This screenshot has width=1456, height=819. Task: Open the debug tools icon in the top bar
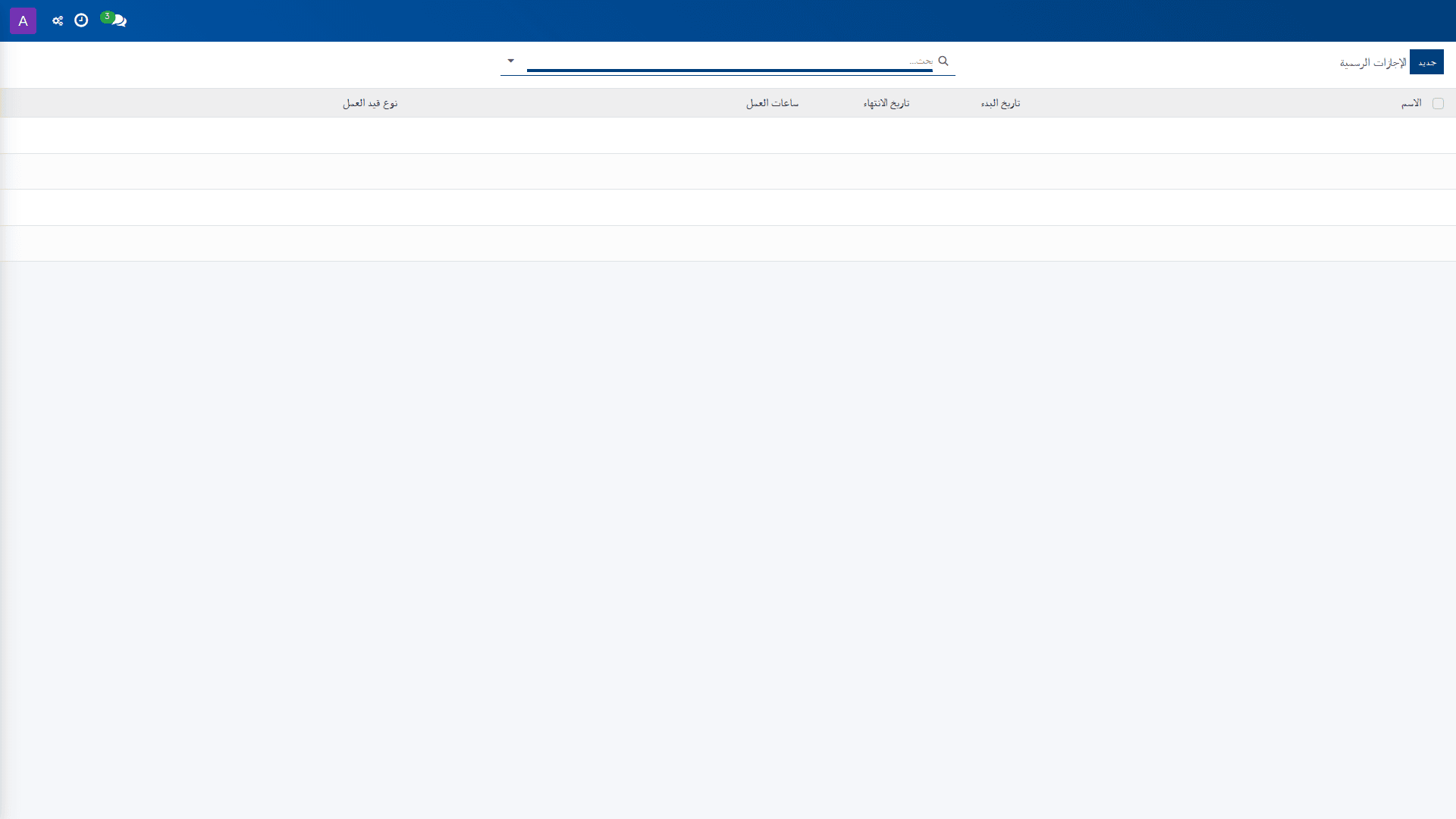[58, 20]
